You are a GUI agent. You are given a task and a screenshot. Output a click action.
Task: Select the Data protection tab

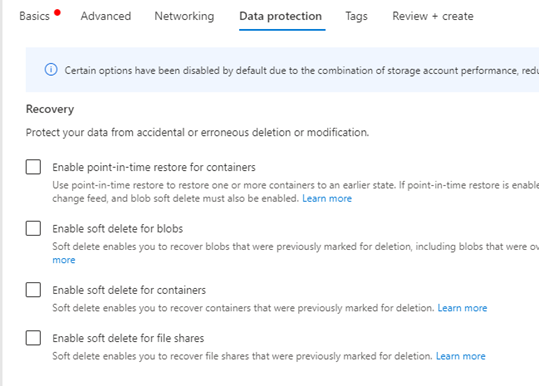(x=280, y=16)
